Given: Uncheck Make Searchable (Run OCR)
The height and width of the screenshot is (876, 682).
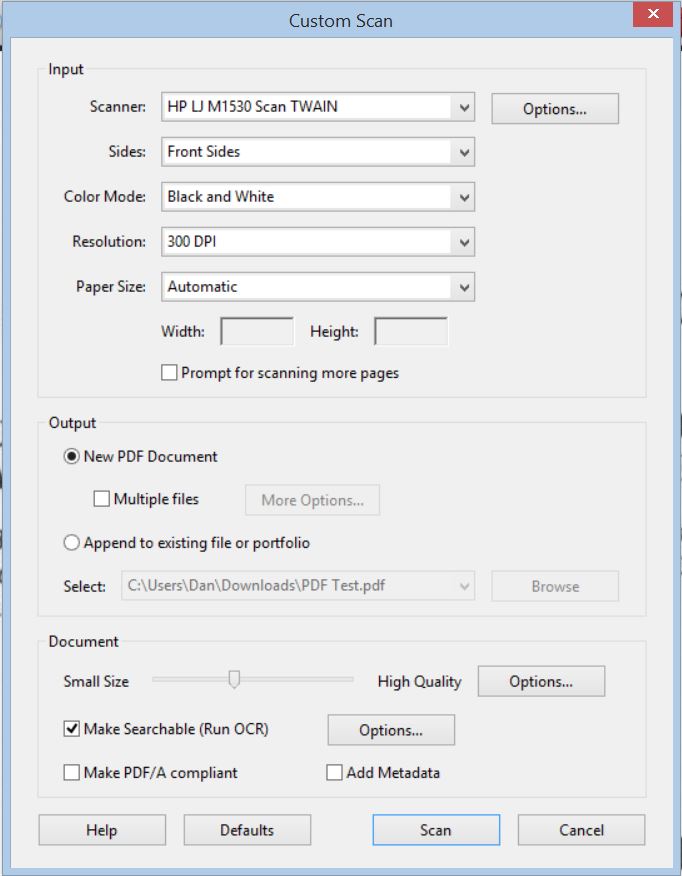Looking at the screenshot, I should click(72, 729).
